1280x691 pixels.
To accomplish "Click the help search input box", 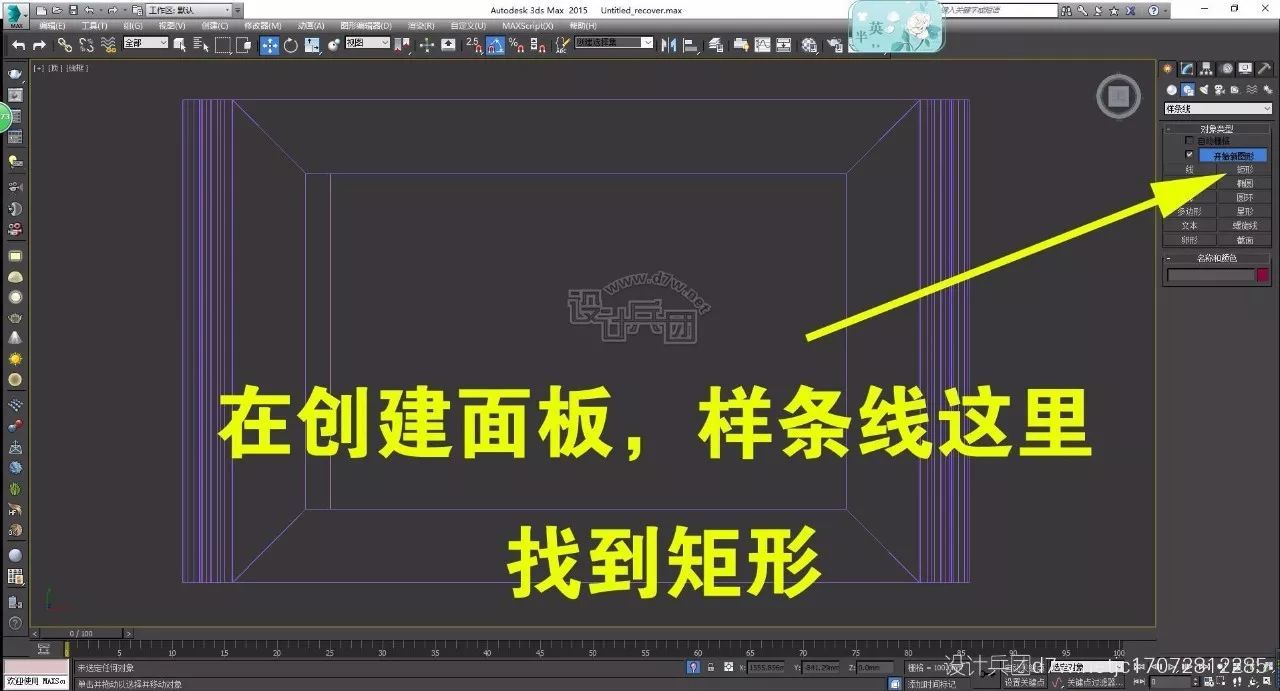I will [998, 10].
